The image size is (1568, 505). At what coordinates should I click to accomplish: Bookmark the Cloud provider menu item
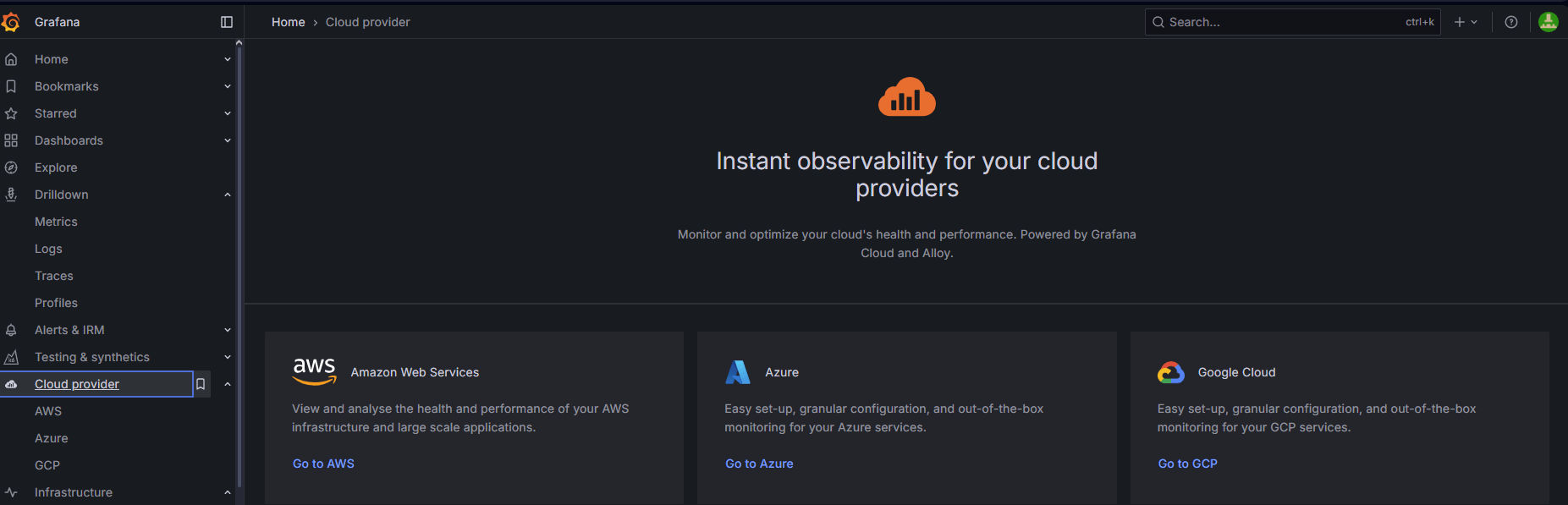(201, 384)
